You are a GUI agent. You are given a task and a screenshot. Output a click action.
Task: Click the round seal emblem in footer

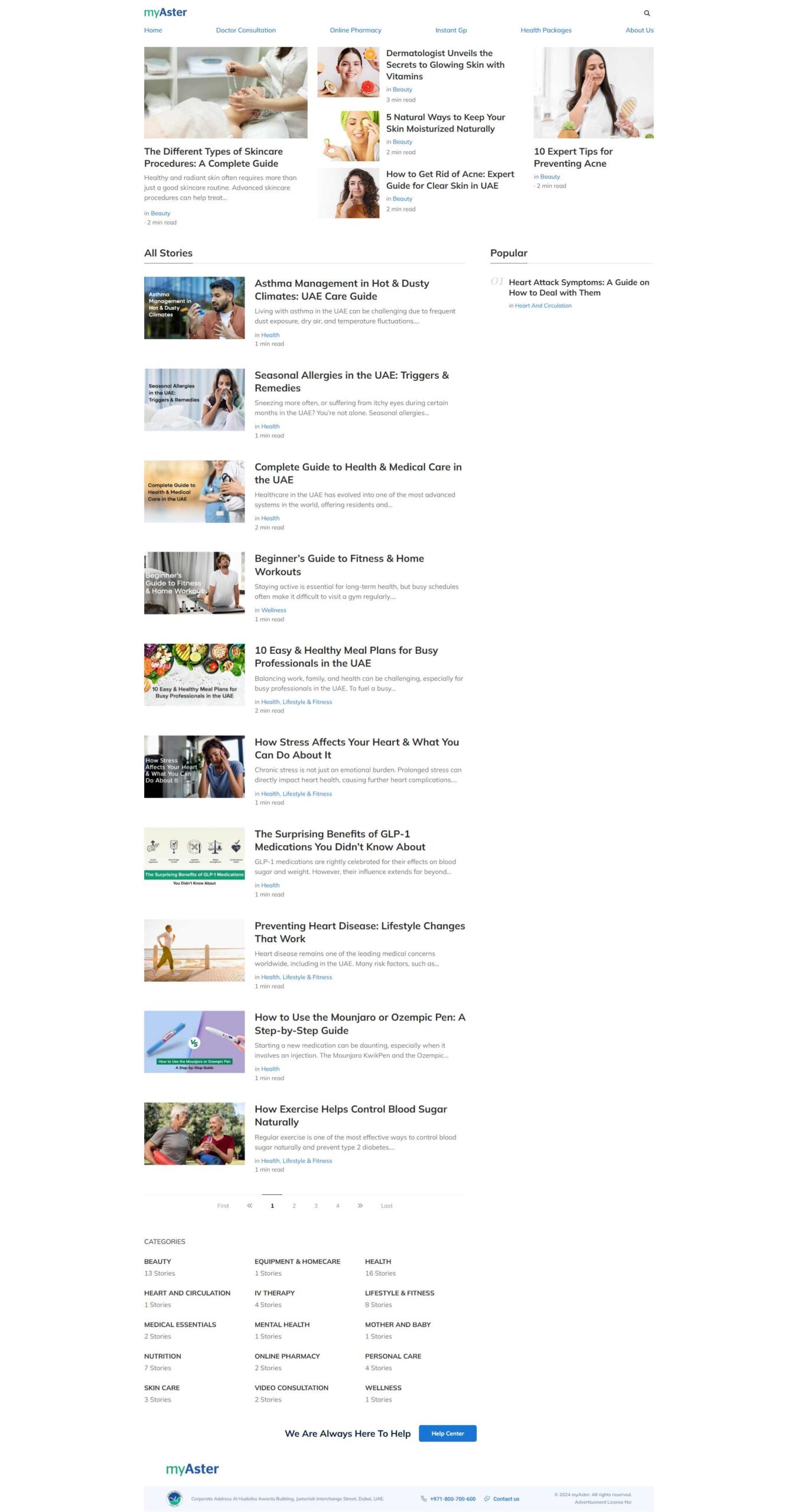(x=174, y=1498)
